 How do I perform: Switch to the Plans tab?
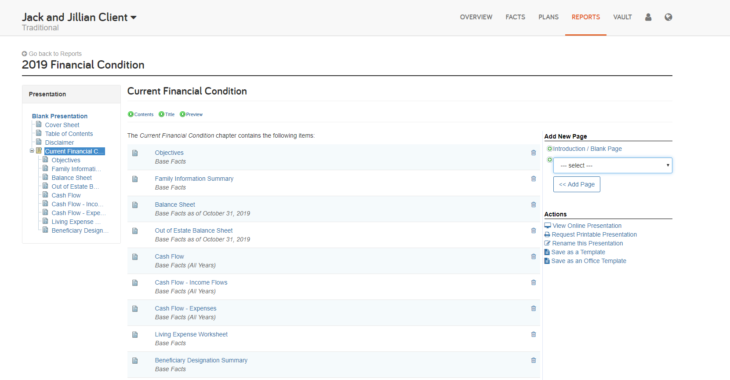pyautogui.click(x=548, y=17)
